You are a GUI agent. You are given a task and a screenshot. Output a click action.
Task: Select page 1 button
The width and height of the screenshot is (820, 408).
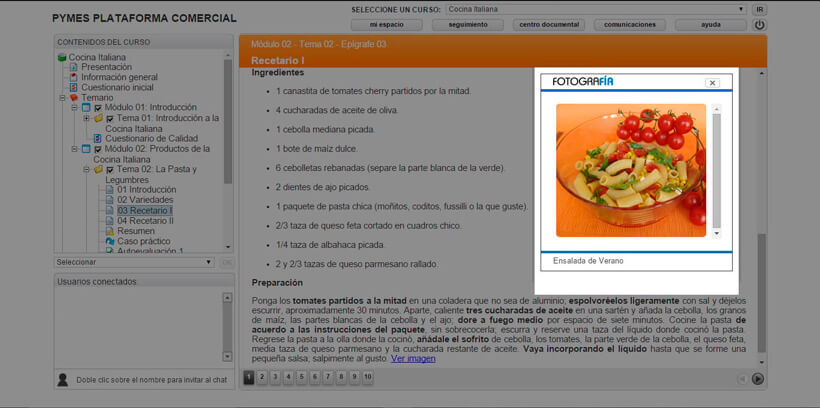click(x=249, y=377)
